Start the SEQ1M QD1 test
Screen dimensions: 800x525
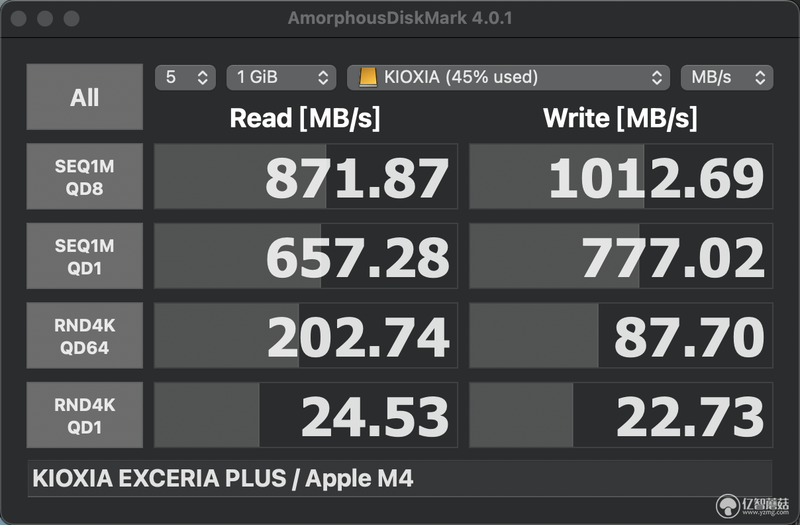tap(85, 256)
